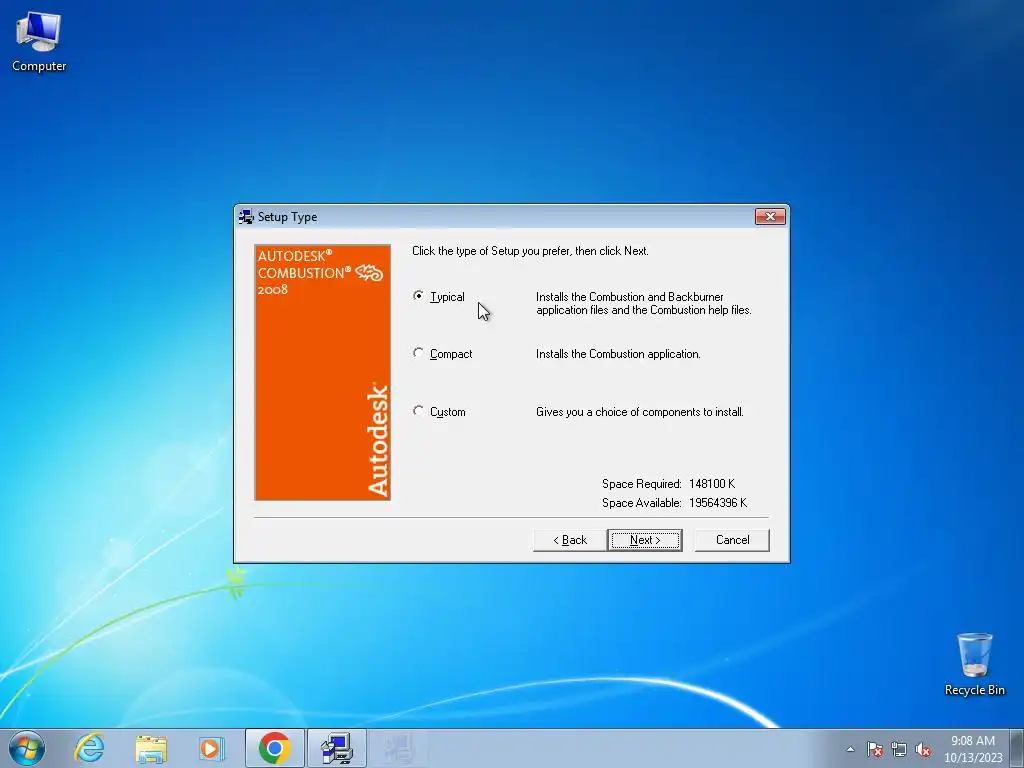Cancel the Combustion installation
The height and width of the screenshot is (768, 1024).
point(732,540)
